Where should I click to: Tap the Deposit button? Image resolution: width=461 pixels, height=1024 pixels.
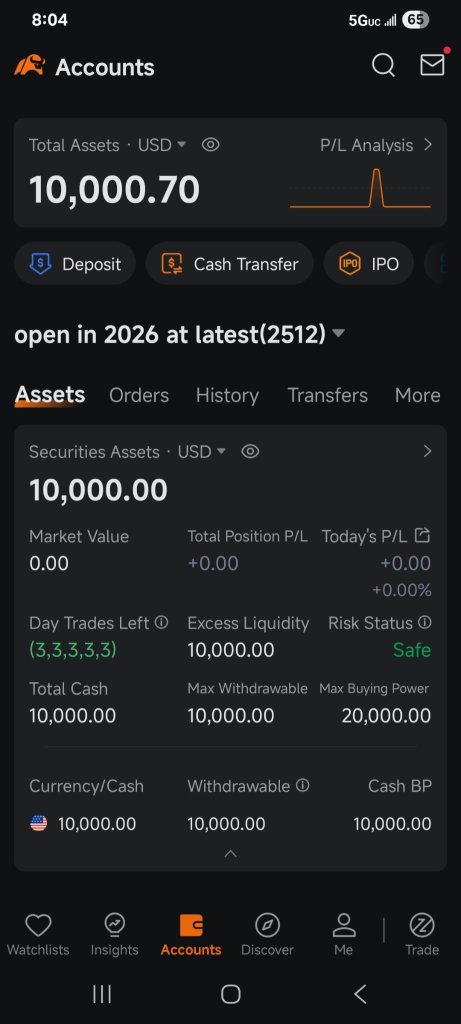(x=75, y=264)
